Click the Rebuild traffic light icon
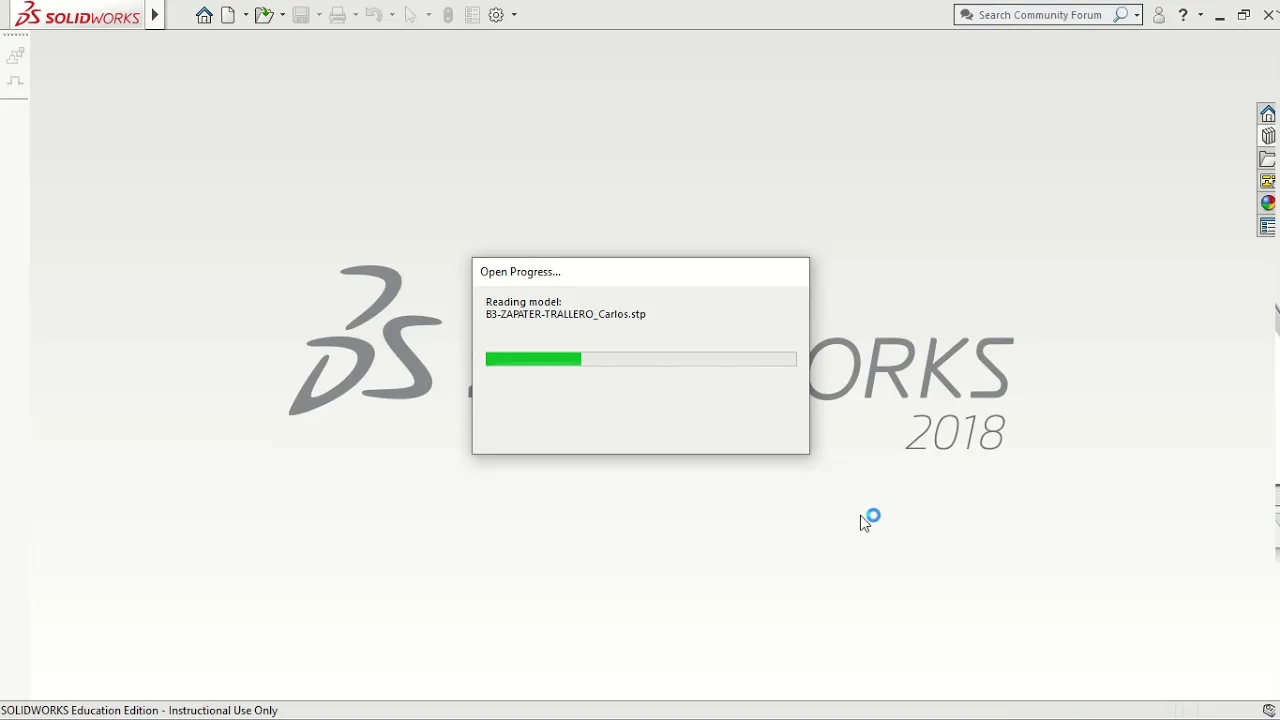Viewport: 1280px width, 720px height. 448,15
